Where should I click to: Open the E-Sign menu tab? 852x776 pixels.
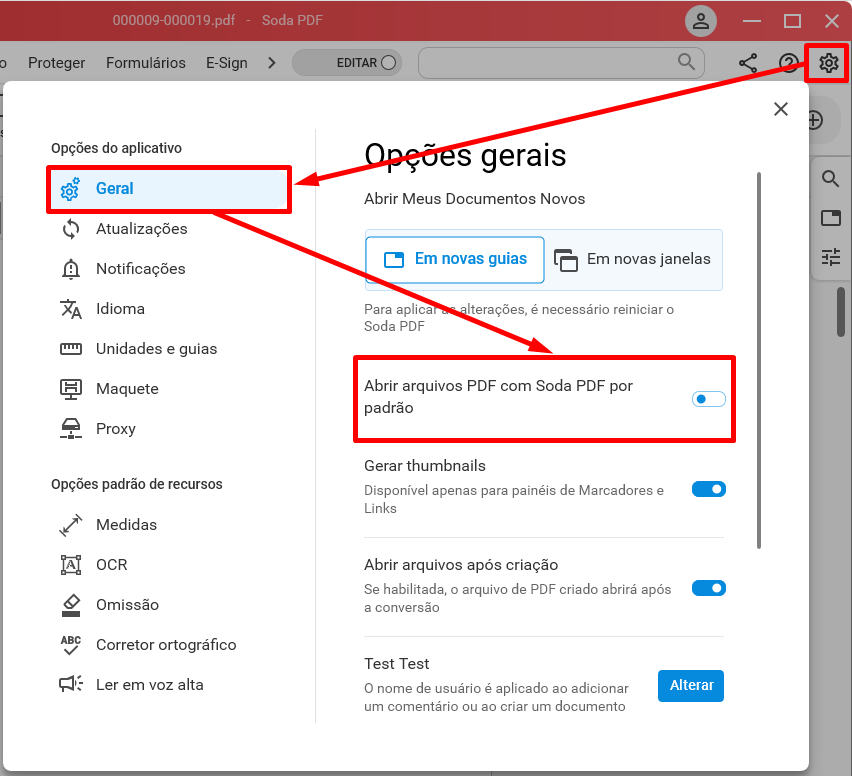tap(227, 63)
